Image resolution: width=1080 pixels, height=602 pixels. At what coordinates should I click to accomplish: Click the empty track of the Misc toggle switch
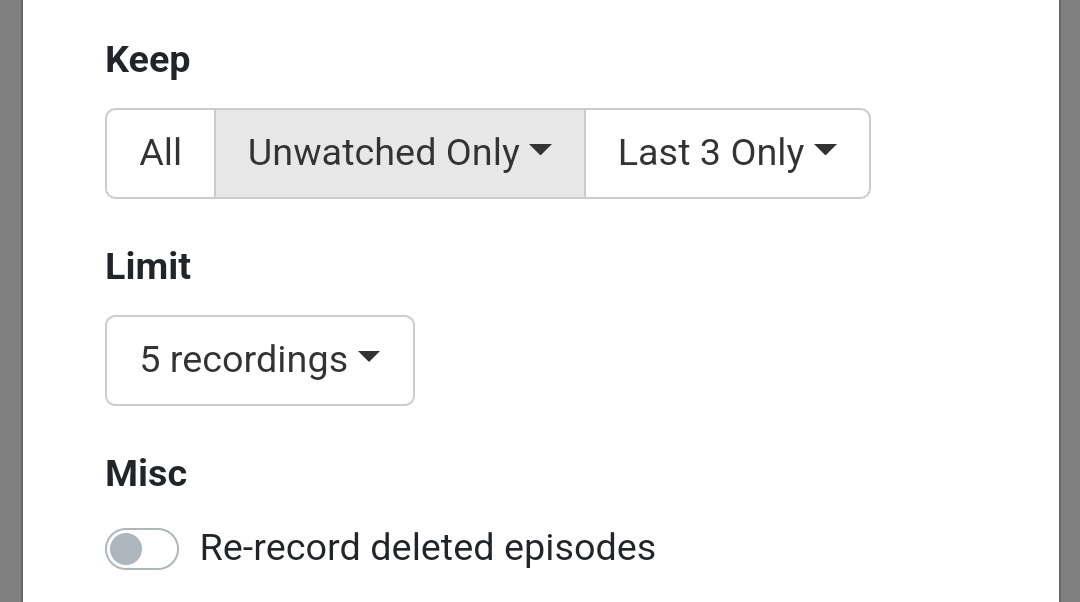tap(160, 549)
